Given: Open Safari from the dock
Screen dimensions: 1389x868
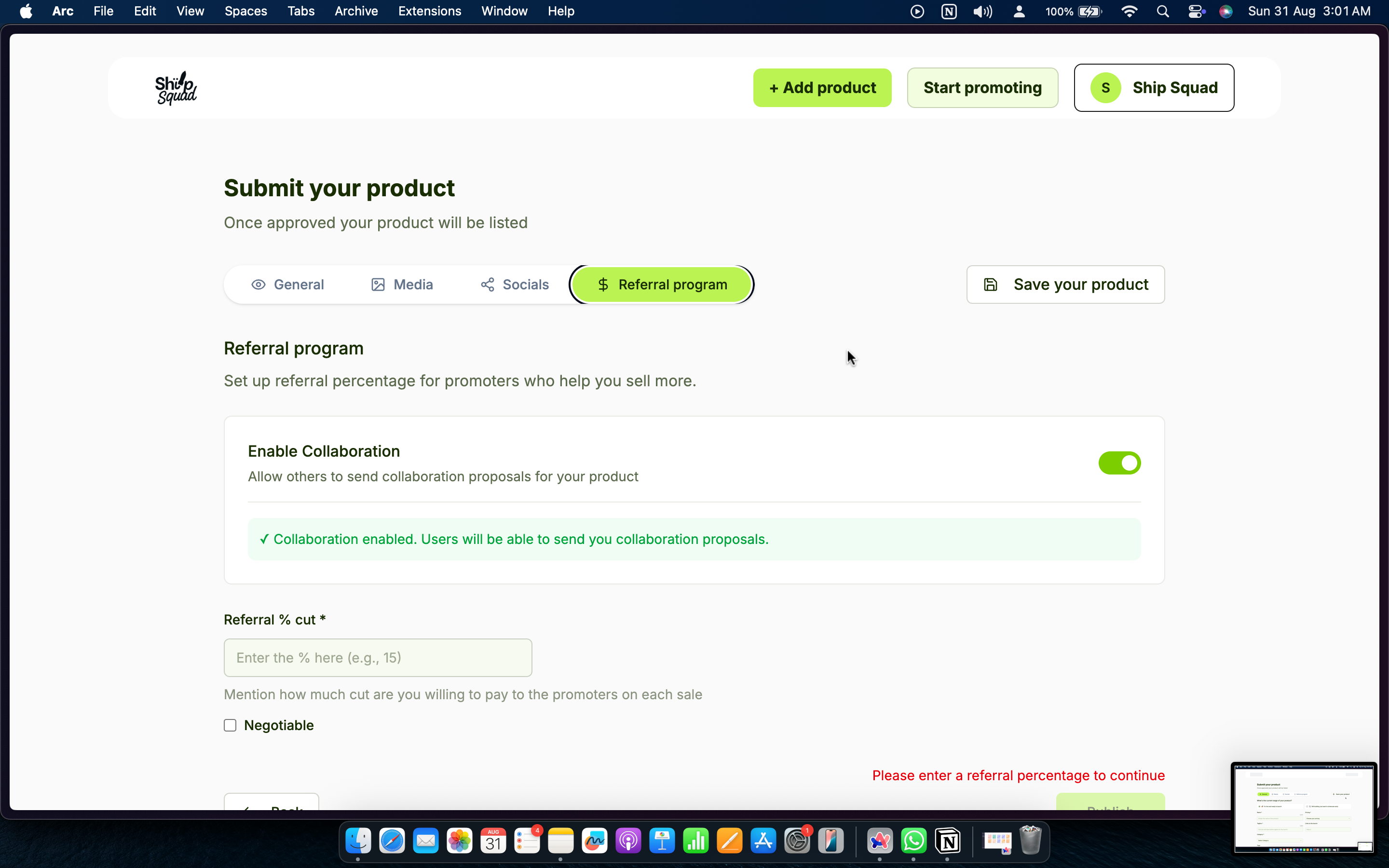Looking at the screenshot, I should click(x=392, y=841).
